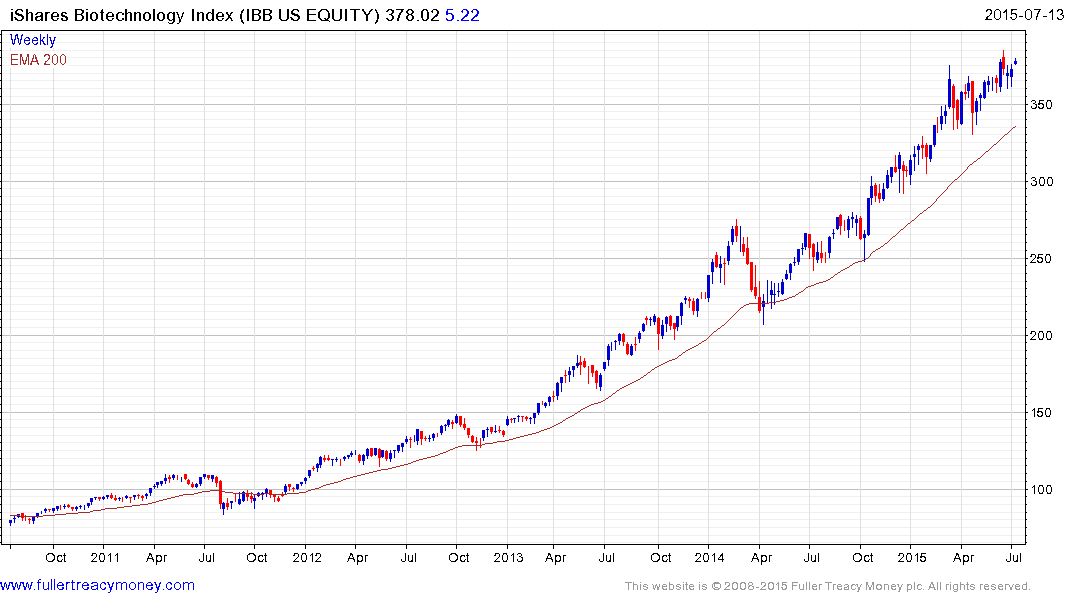Viewport: 1075px width, 600px height.
Task: Click the Weekly interval label
Action: coord(33,40)
